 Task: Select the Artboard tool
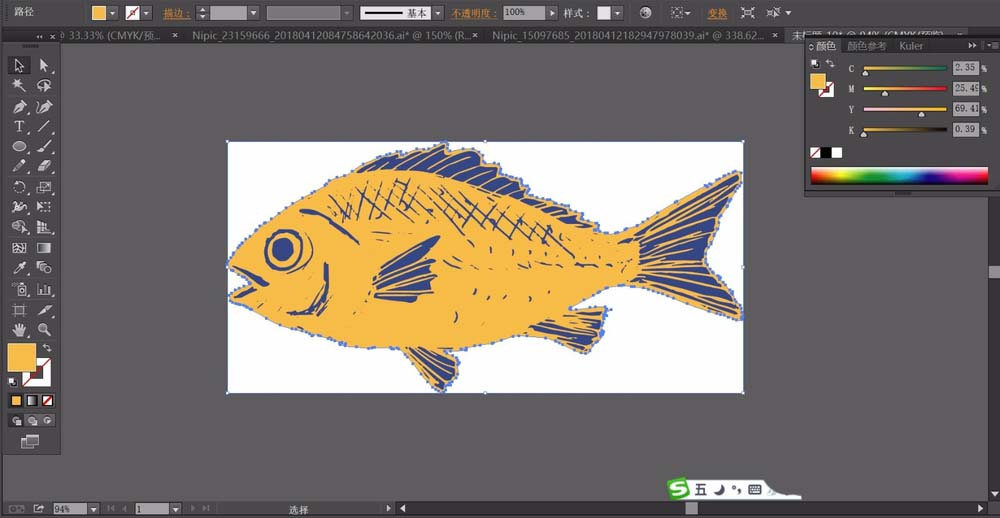click(x=19, y=310)
